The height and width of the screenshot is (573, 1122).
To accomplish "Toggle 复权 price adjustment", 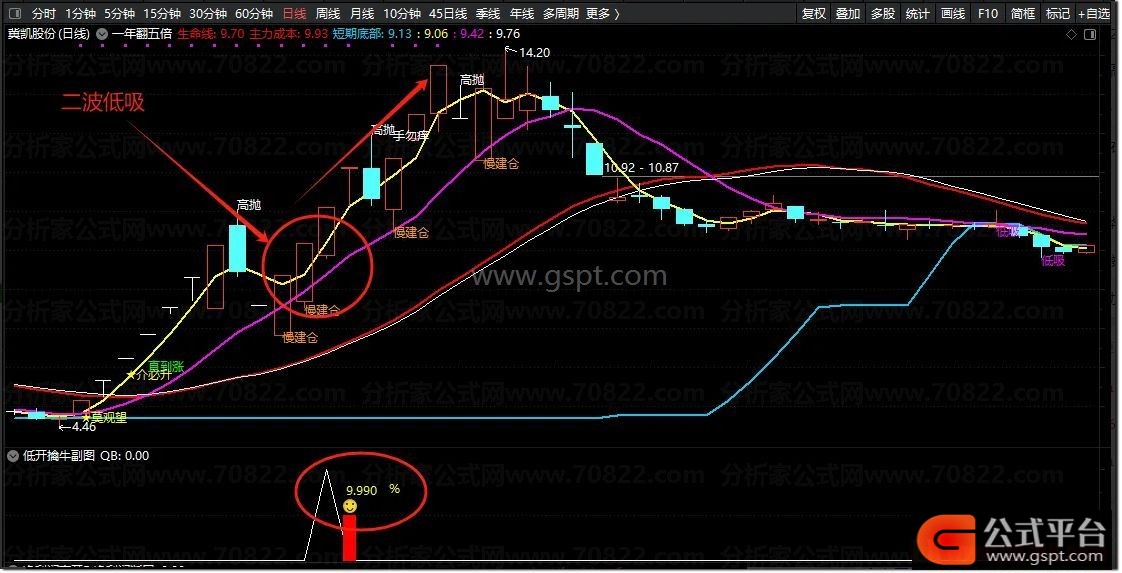I will (814, 14).
